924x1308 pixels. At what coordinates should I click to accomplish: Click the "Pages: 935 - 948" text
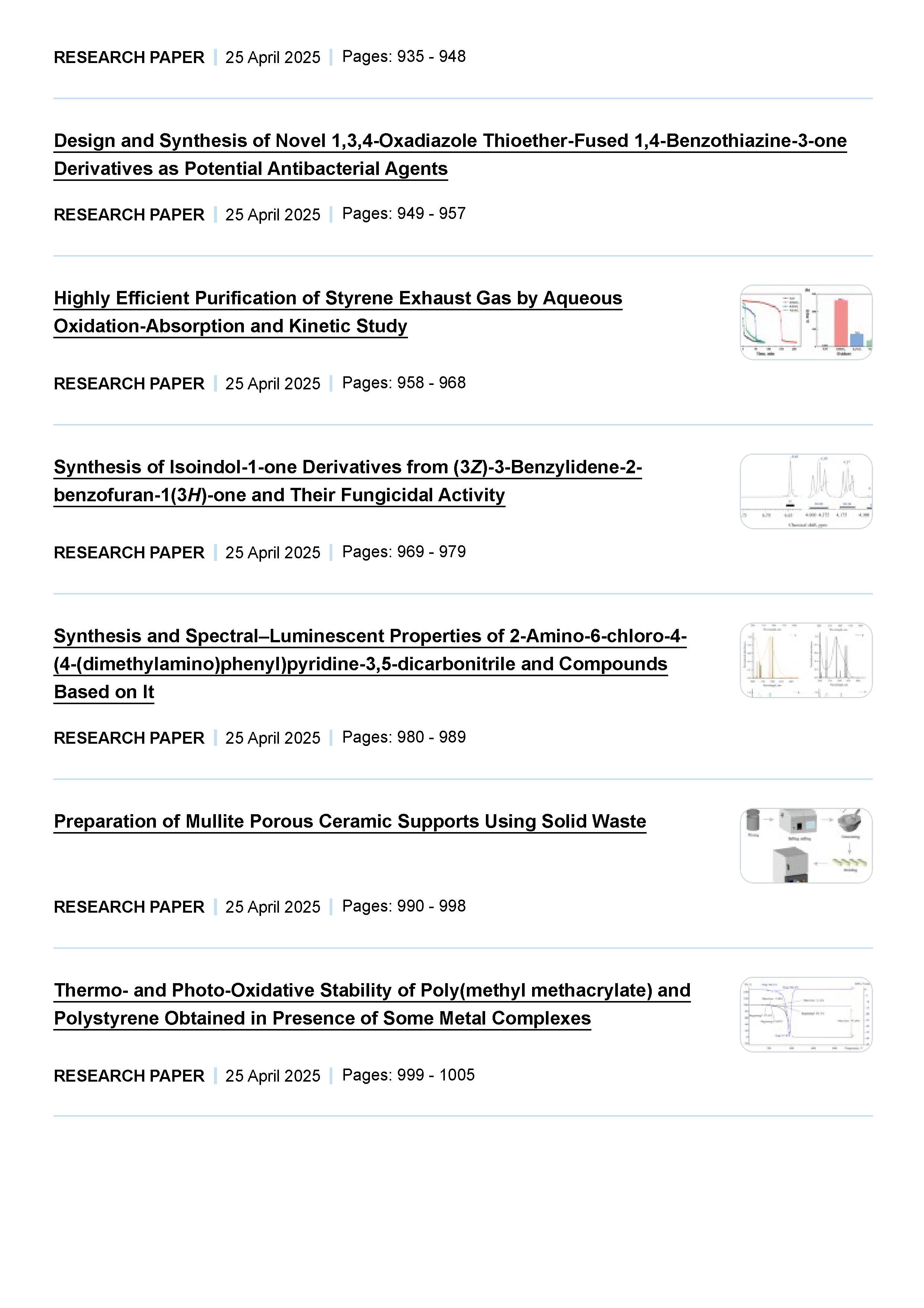tap(403, 56)
